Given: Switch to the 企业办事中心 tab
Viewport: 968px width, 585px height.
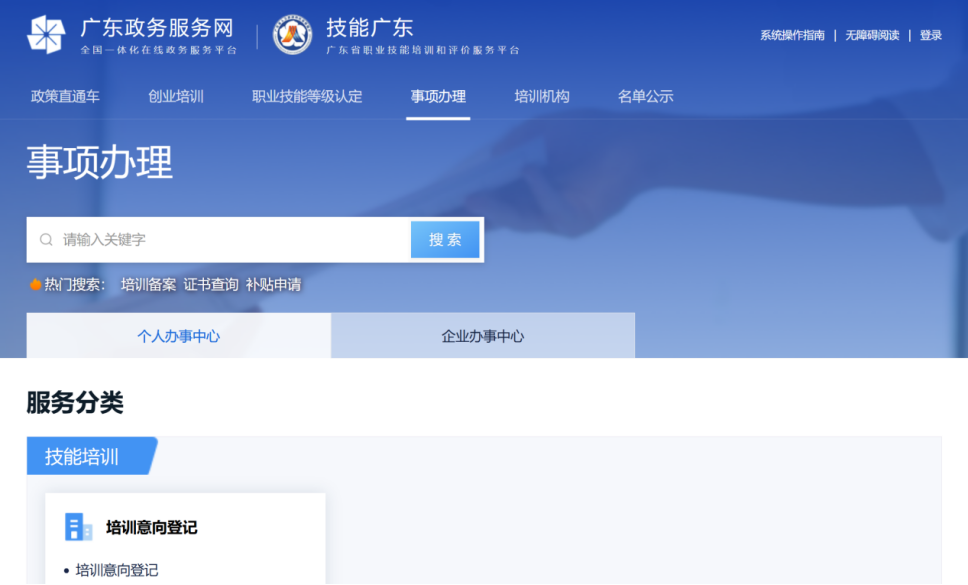Looking at the screenshot, I should [x=482, y=335].
